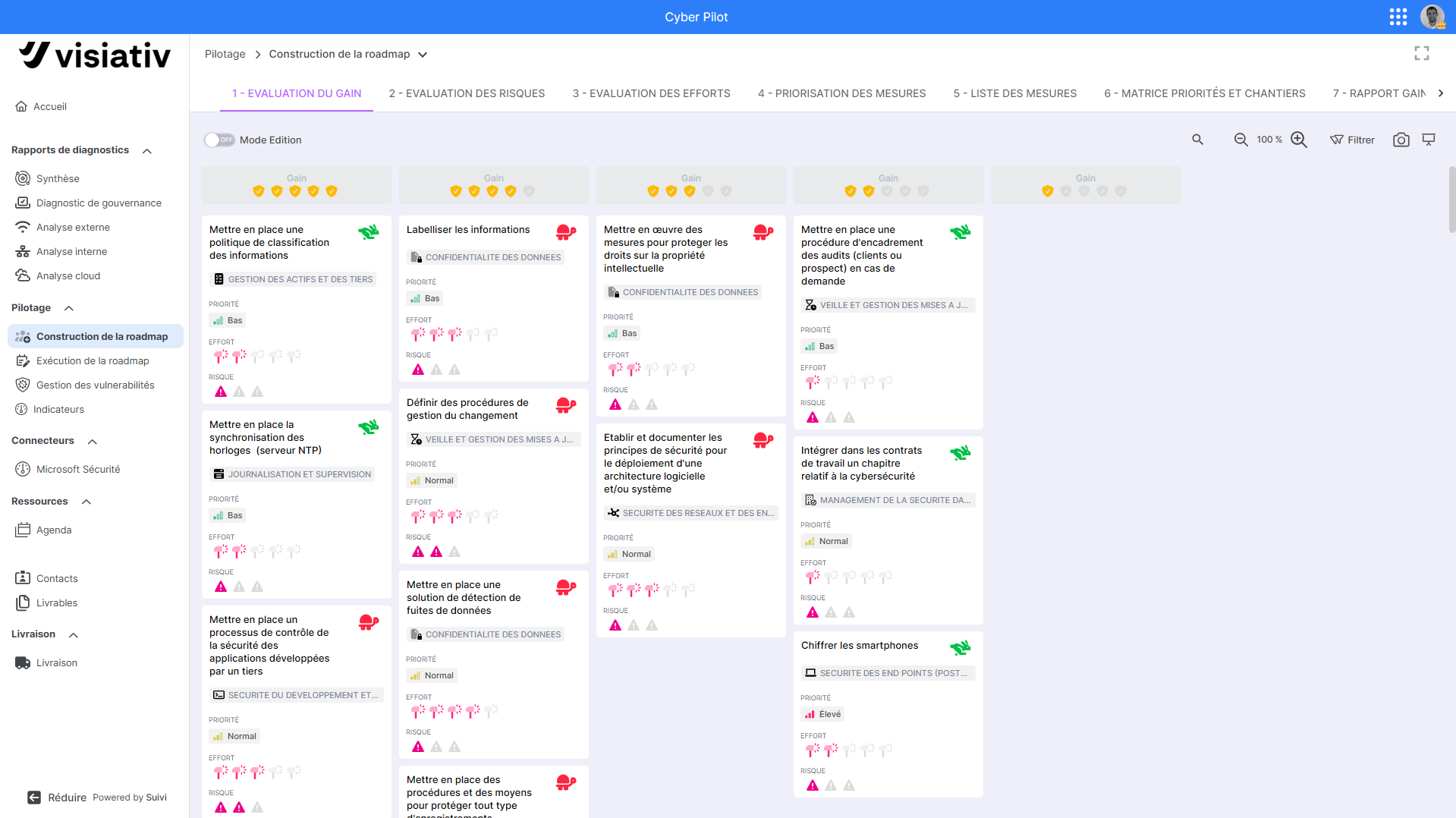Viewport: 1456px width, 818px height.
Task: Open the apps grid launcher
Action: pos(1398,17)
